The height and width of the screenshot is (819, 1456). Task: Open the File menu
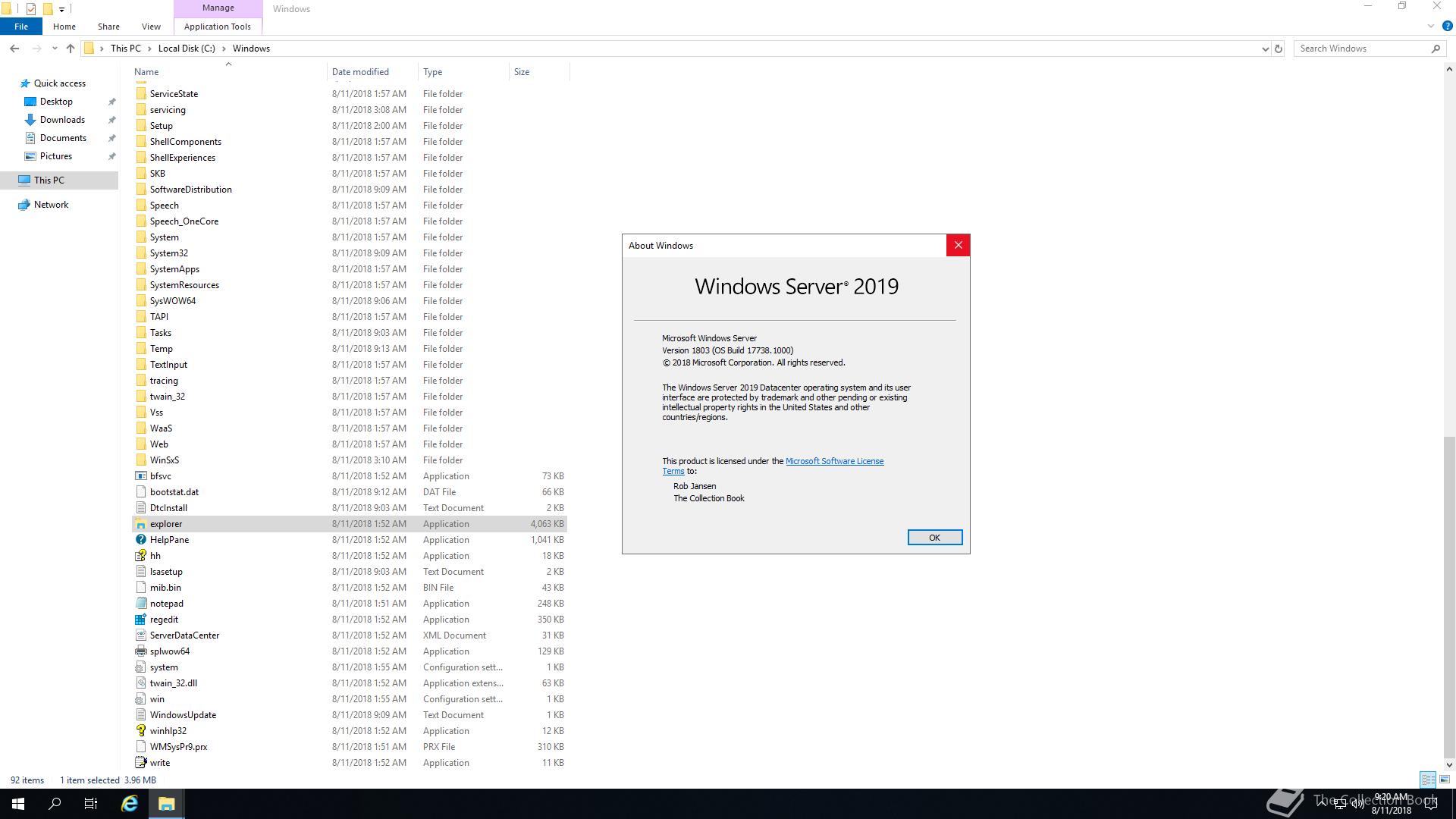21,27
